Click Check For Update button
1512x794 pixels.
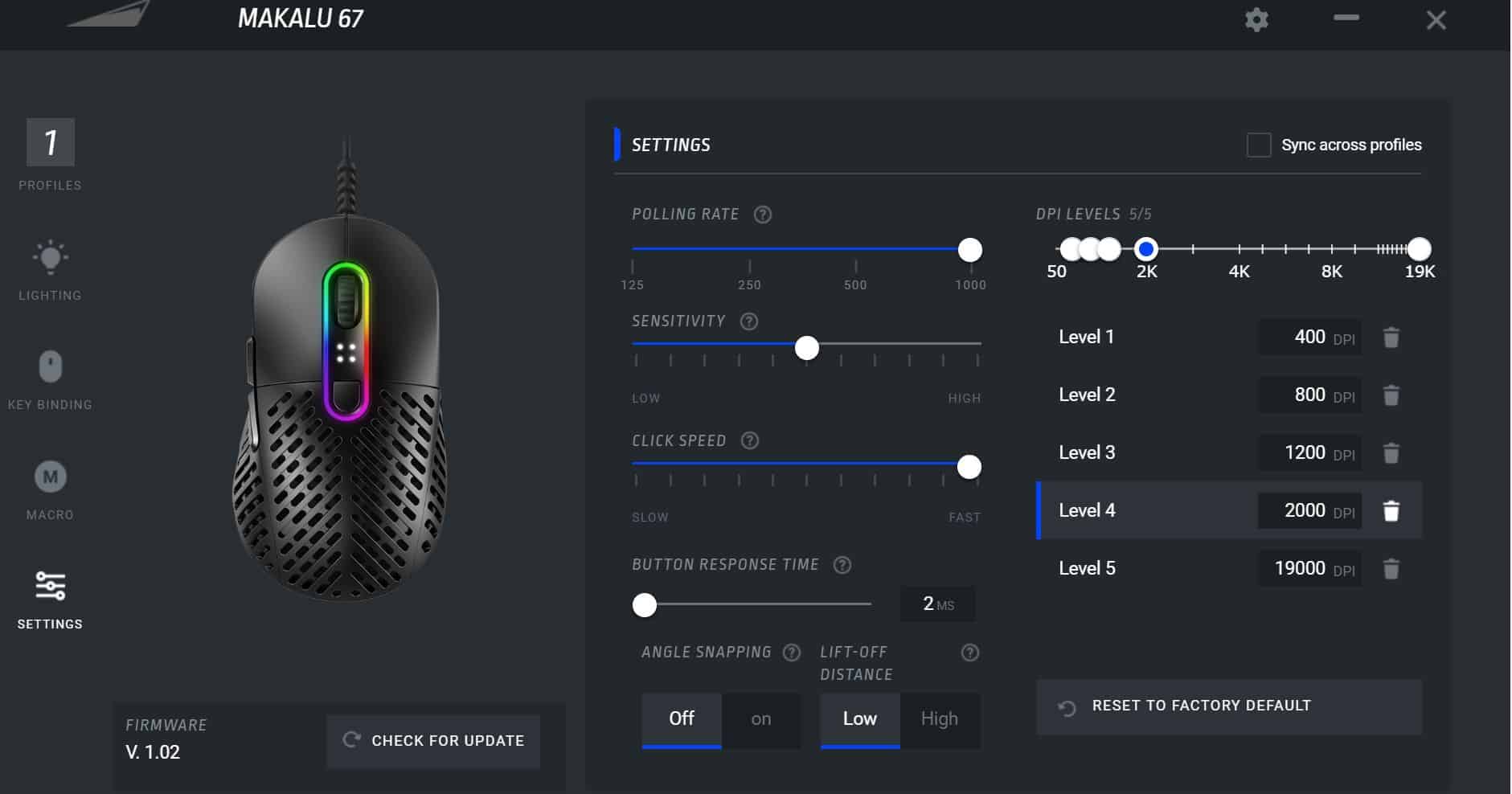433,741
